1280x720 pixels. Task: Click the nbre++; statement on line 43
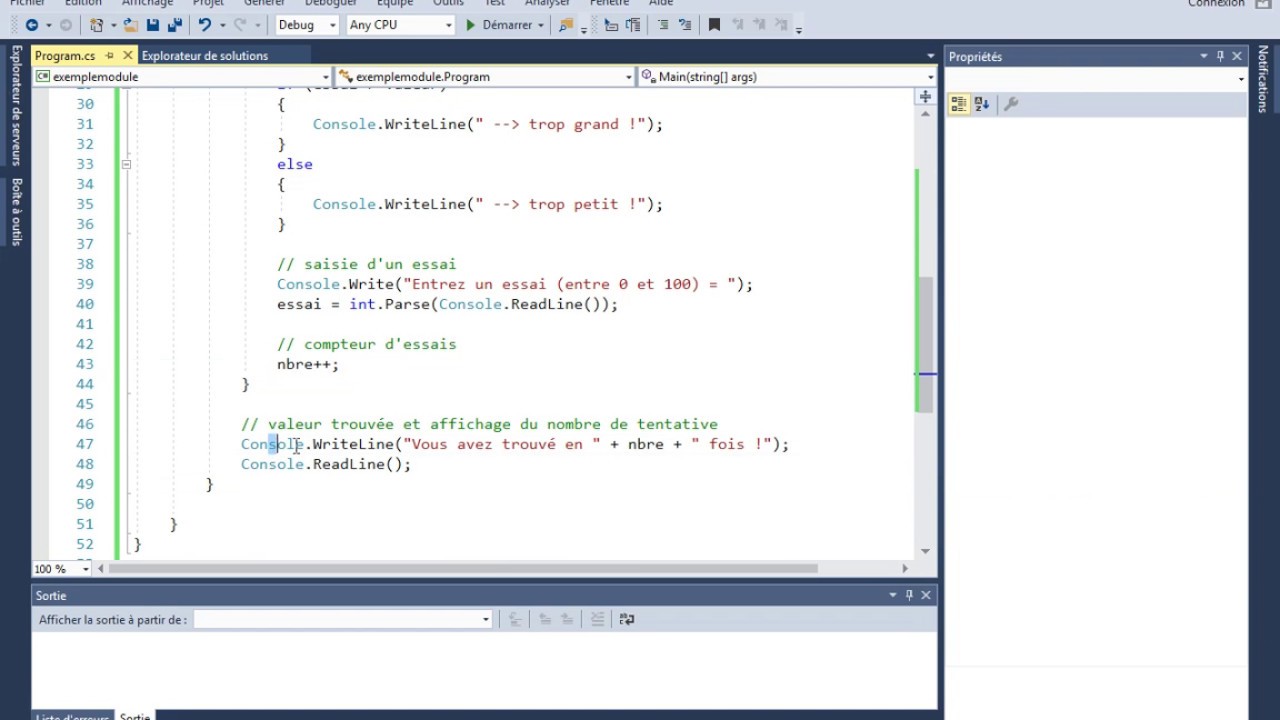click(308, 364)
